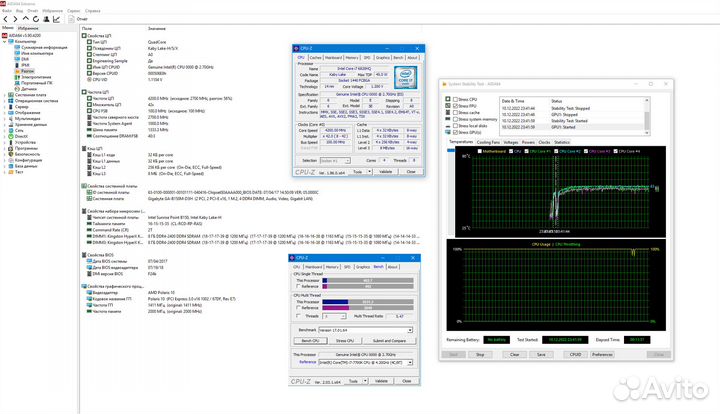Select the Тест benchmark category icon
This screenshot has width=720, height=414.
[x=11, y=172]
